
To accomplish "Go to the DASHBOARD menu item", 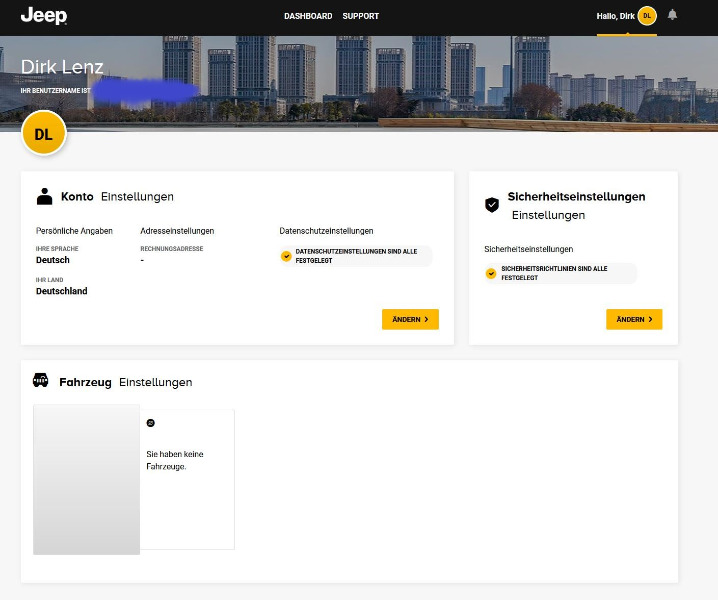I will pyautogui.click(x=308, y=16).
